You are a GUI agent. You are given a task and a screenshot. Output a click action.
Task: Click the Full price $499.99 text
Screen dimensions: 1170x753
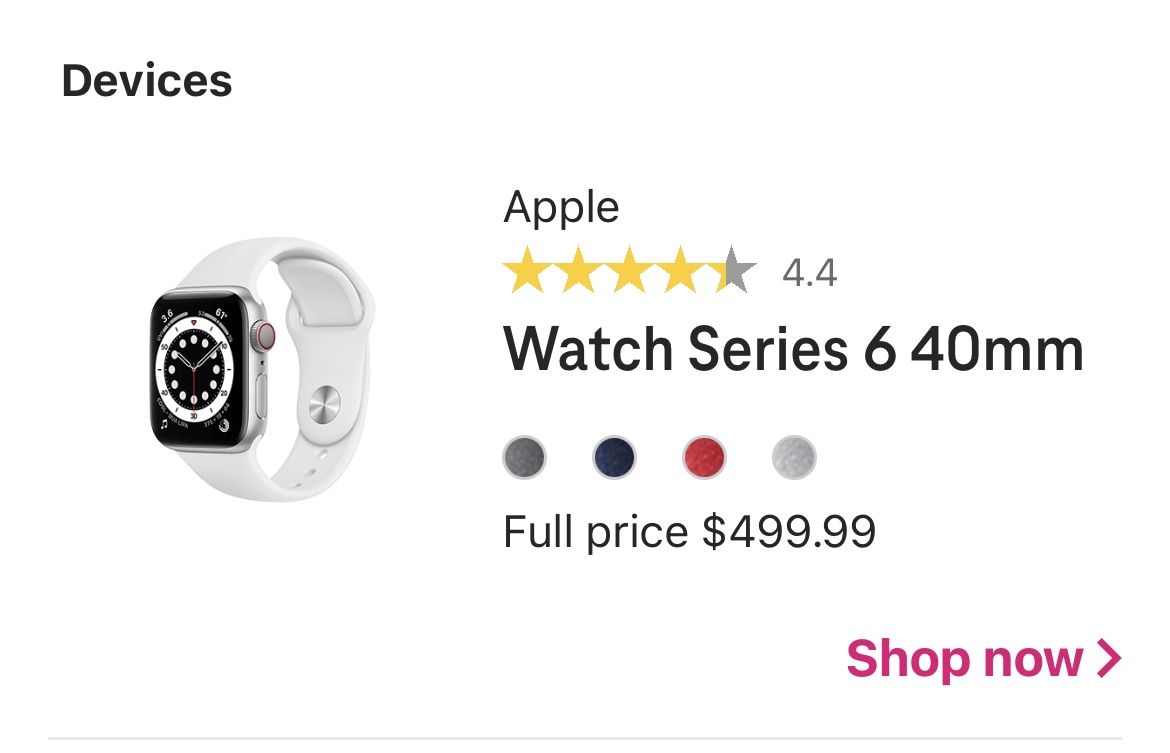tap(690, 530)
